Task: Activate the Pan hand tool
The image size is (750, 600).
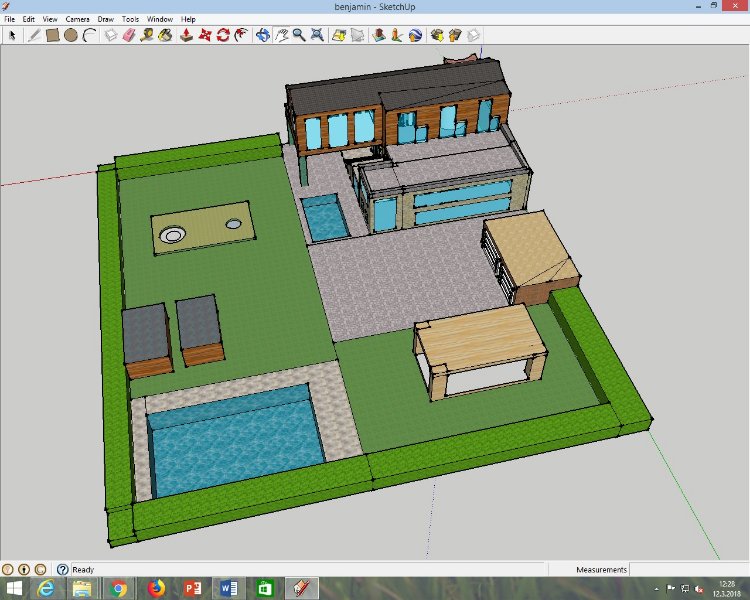Action: click(281, 35)
